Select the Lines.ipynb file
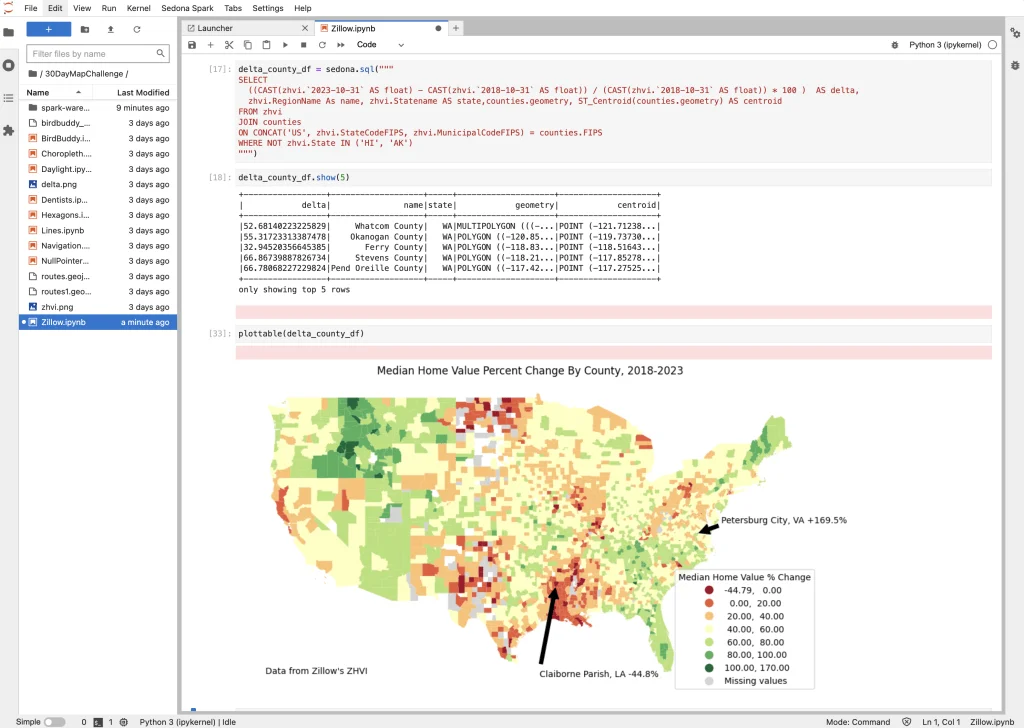Viewport: 1024px width, 728px height. click(x=98, y=230)
